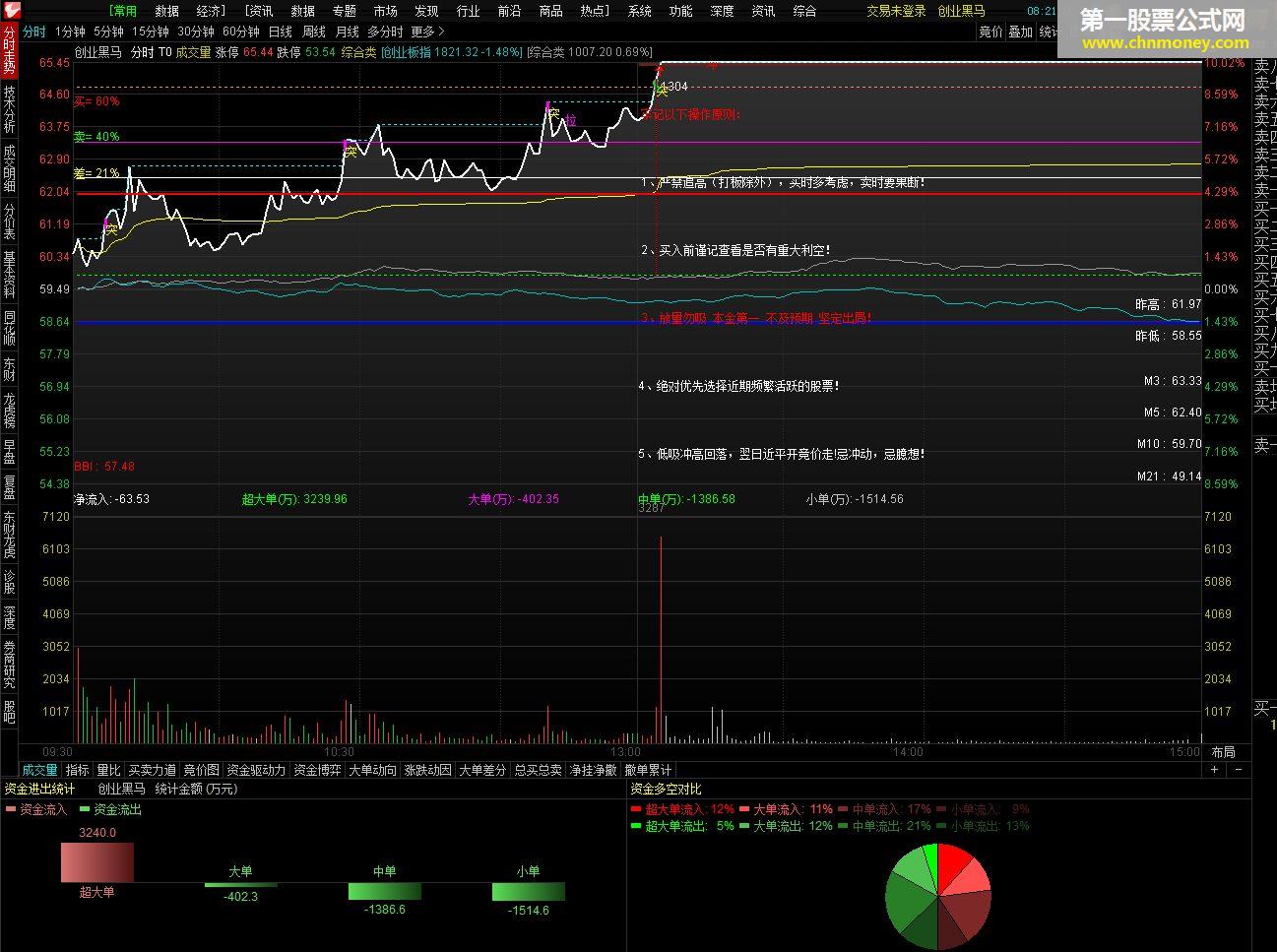Open the 商品 menu

(551, 11)
